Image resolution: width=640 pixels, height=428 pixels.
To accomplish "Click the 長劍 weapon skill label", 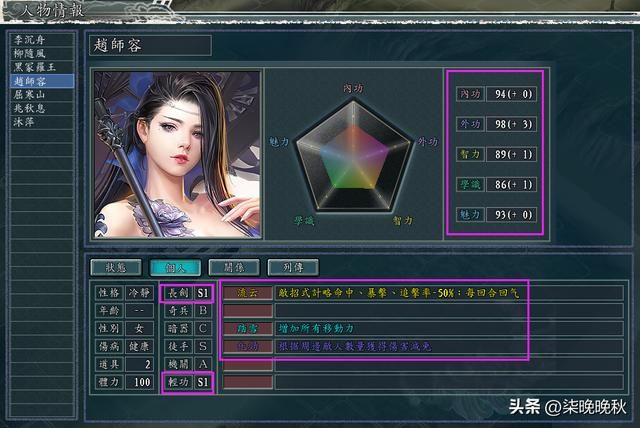I will click(x=178, y=293).
